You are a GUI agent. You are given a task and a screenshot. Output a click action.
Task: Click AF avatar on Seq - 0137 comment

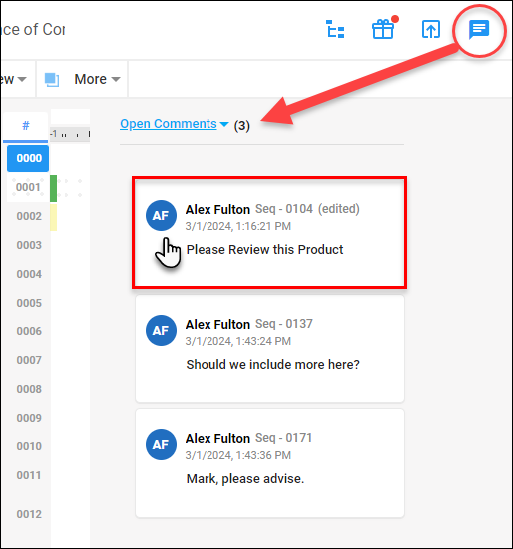click(161, 331)
